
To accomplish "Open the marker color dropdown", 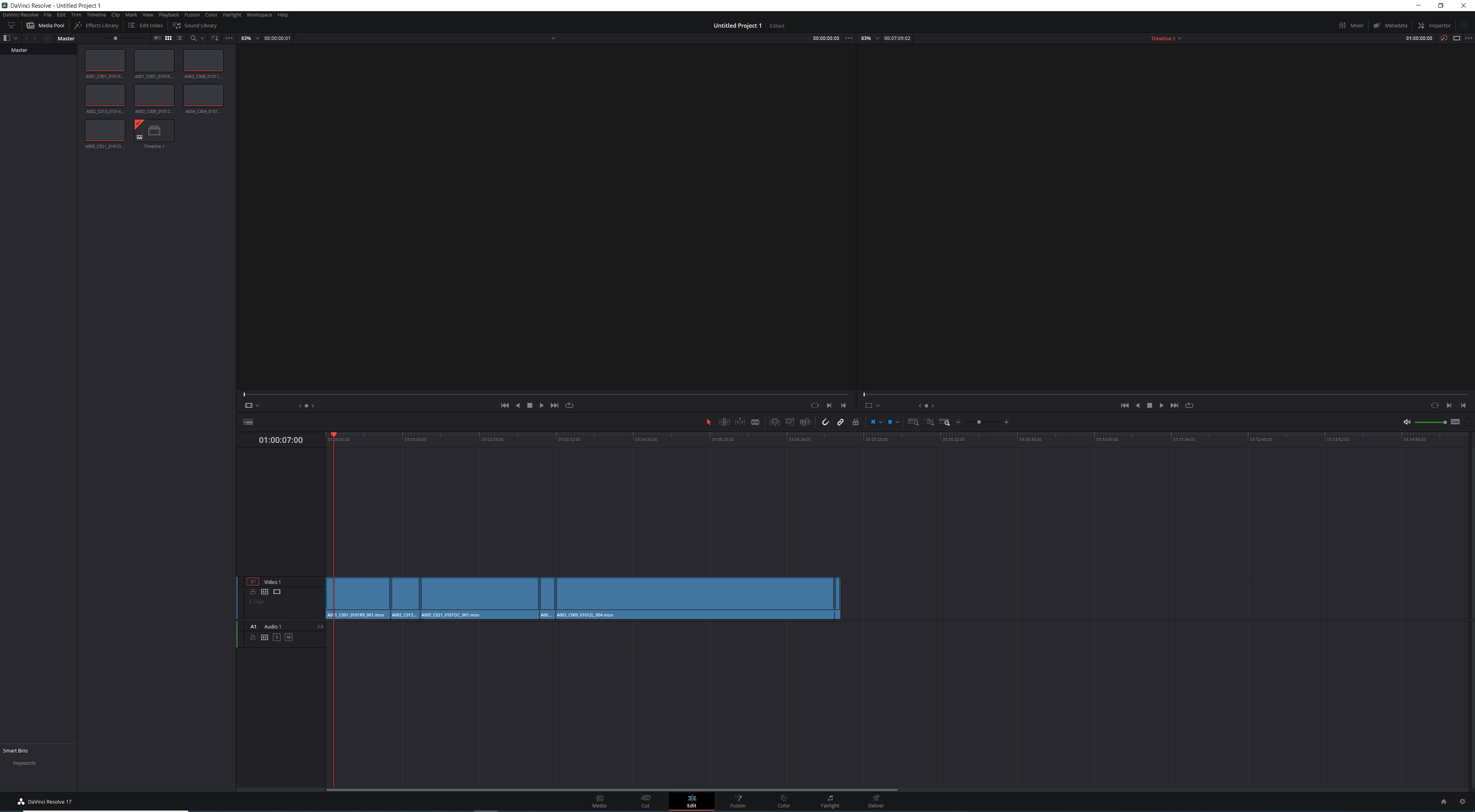I will tap(897, 422).
